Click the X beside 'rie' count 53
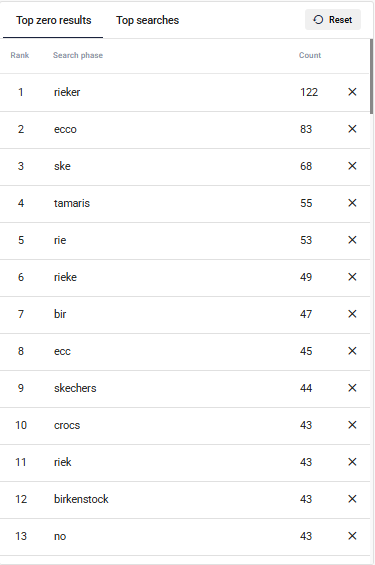Screen dimensions: 375x565 pyautogui.click(x=352, y=240)
